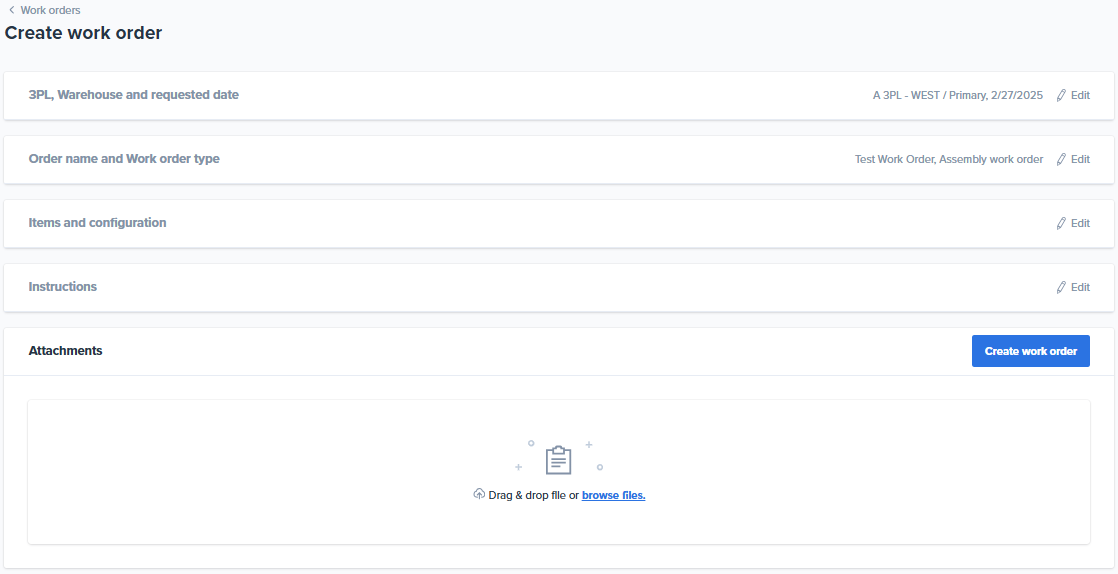Edit Order name and Work order type
1118x574 pixels.
[x=1073, y=159]
